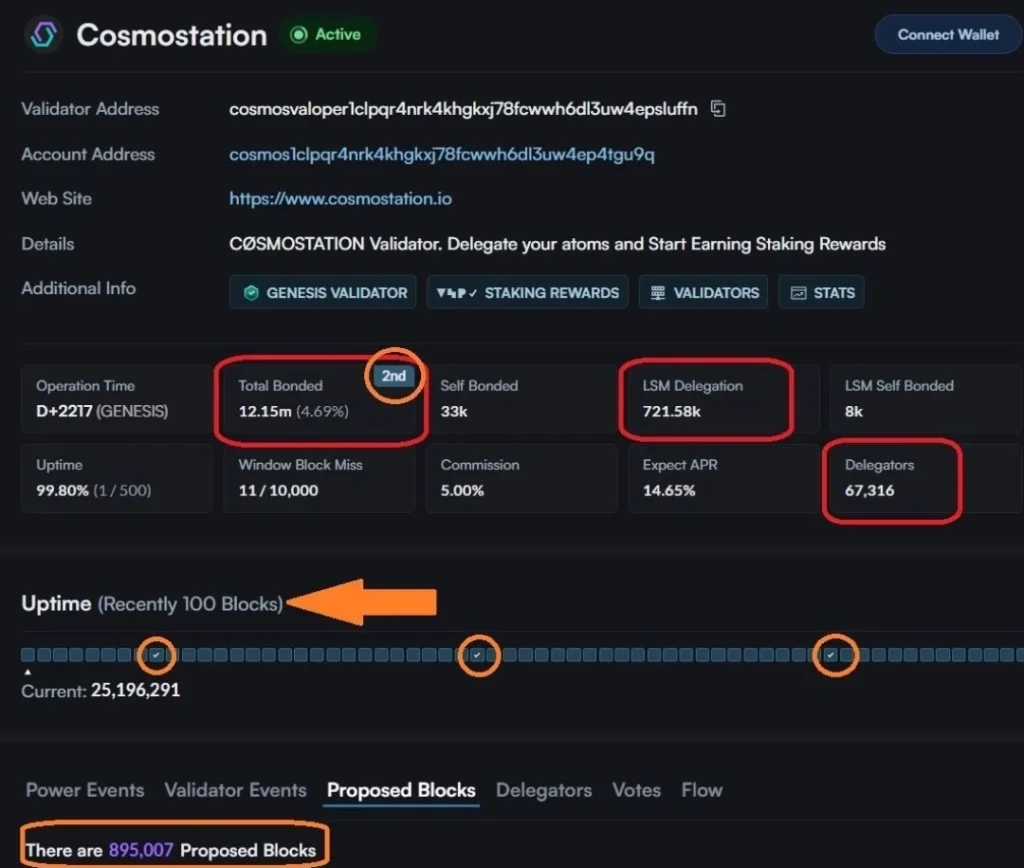
Task: Visit the cosmostation.io website link
Action: (340, 199)
